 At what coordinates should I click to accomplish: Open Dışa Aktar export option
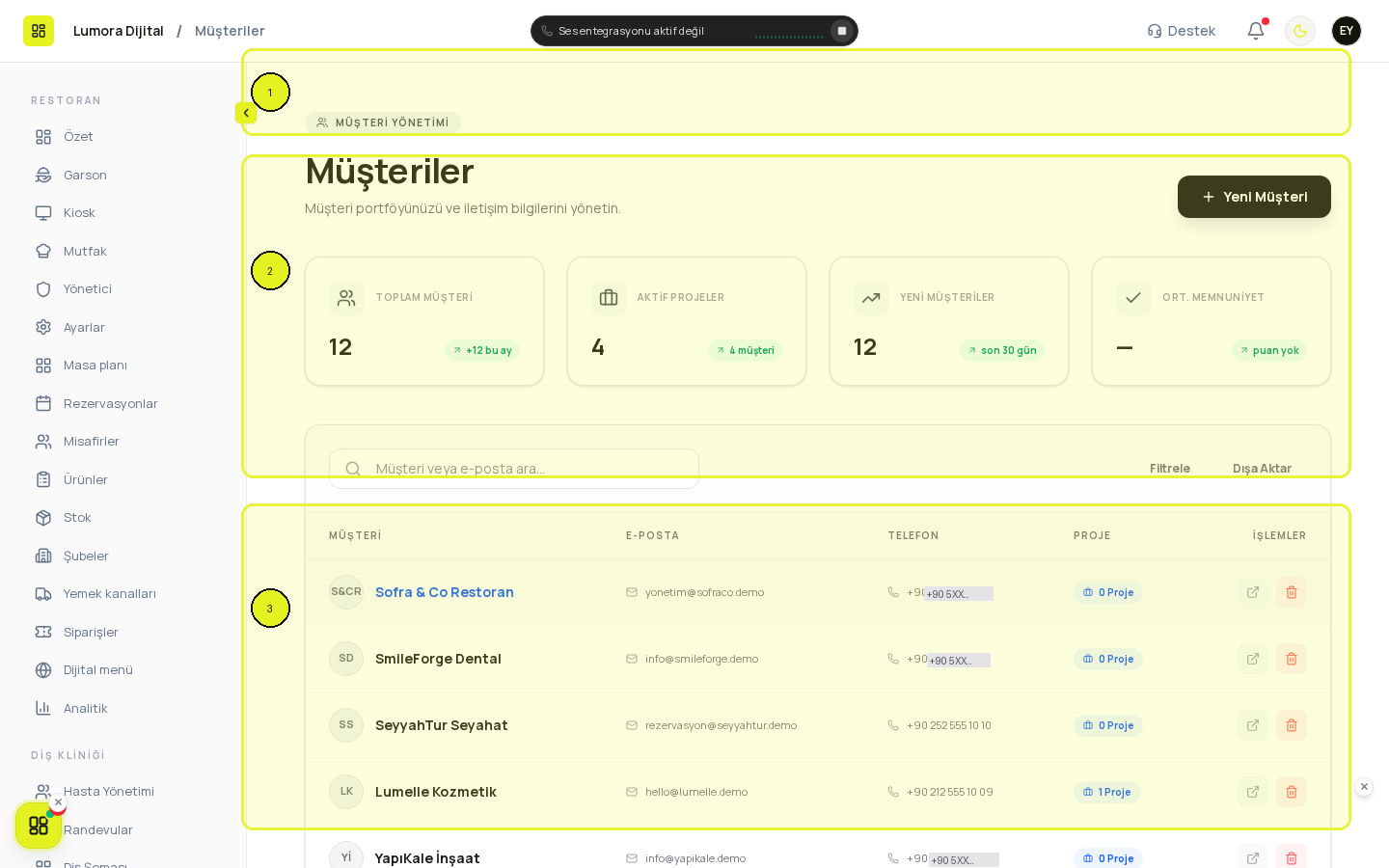click(x=1262, y=469)
